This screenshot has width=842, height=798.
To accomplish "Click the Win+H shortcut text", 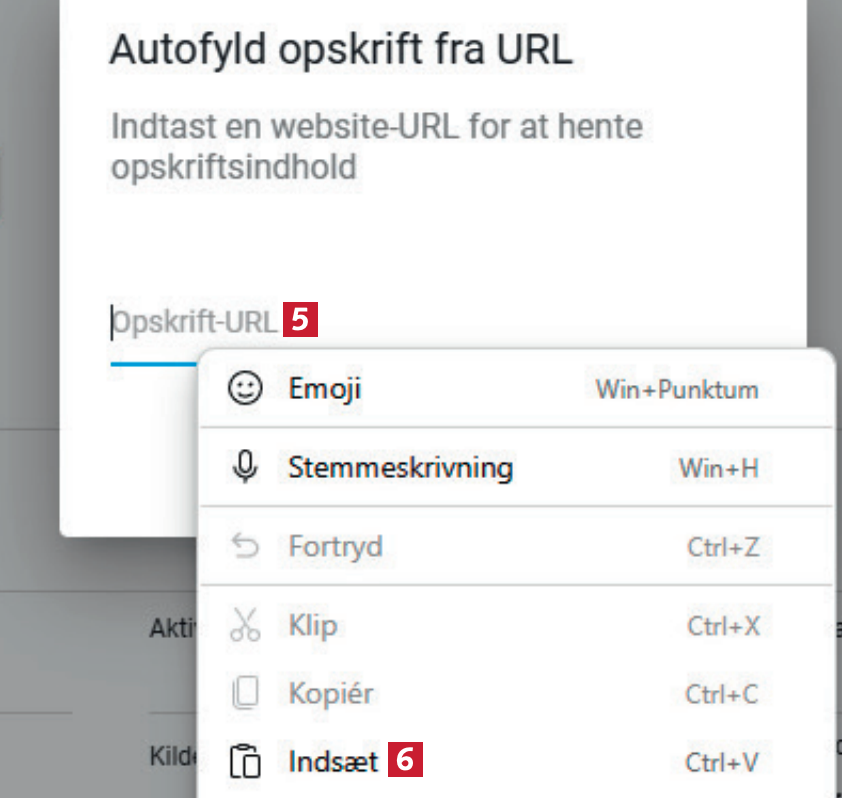I will point(717,467).
